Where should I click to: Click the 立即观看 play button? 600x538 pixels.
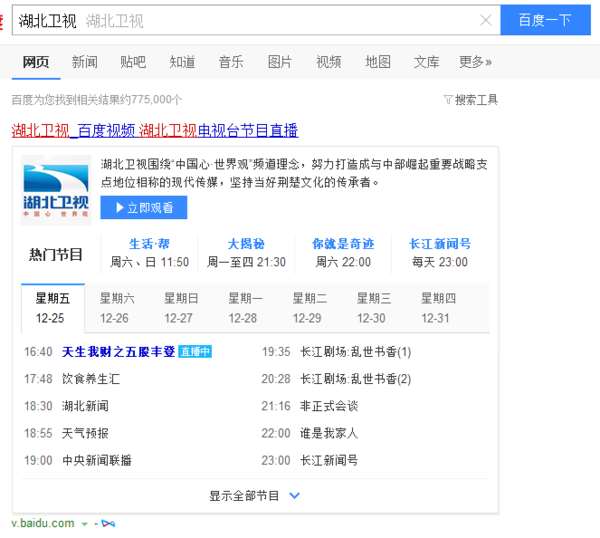144,207
